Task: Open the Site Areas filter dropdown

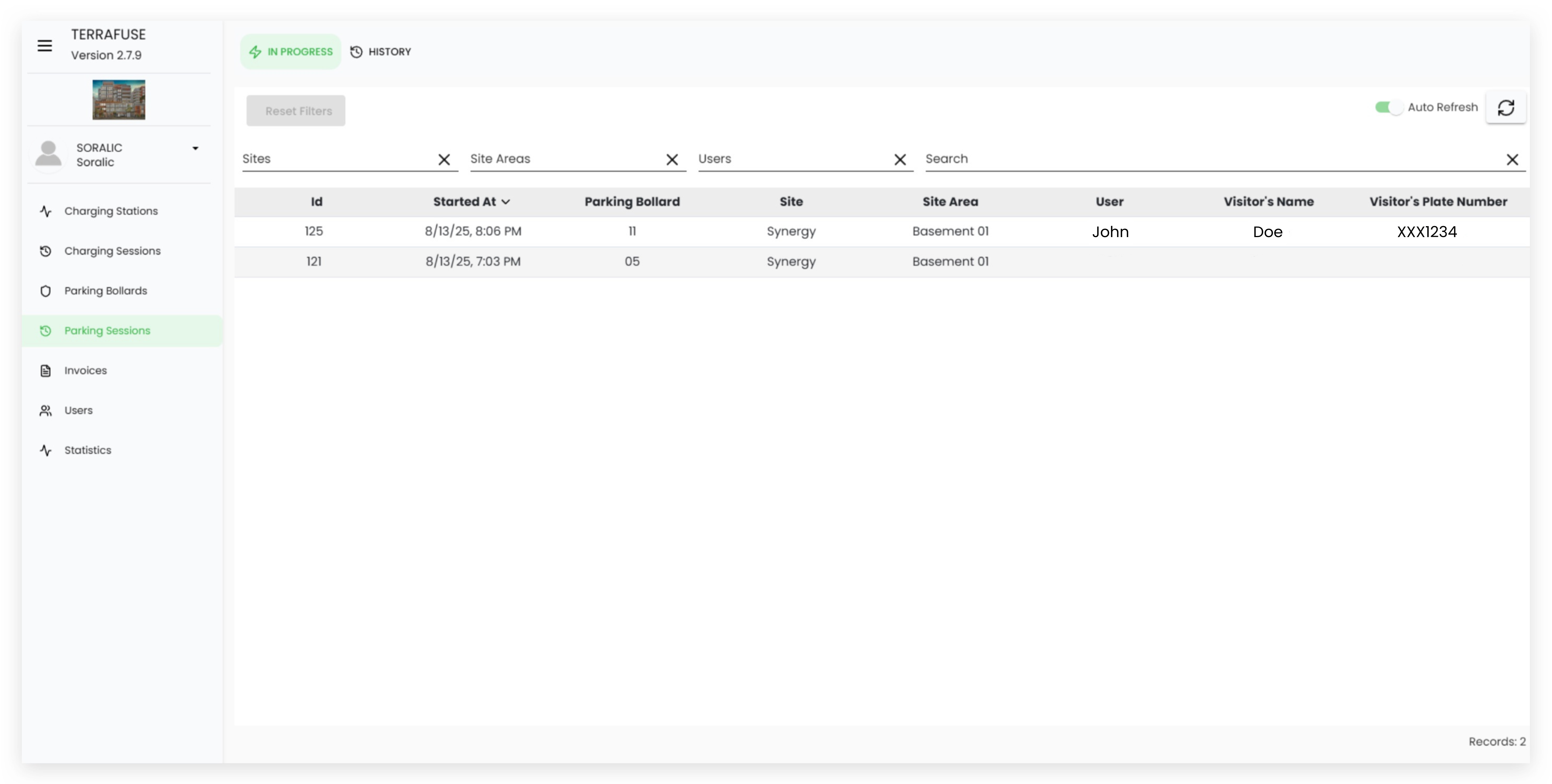Action: (x=563, y=159)
